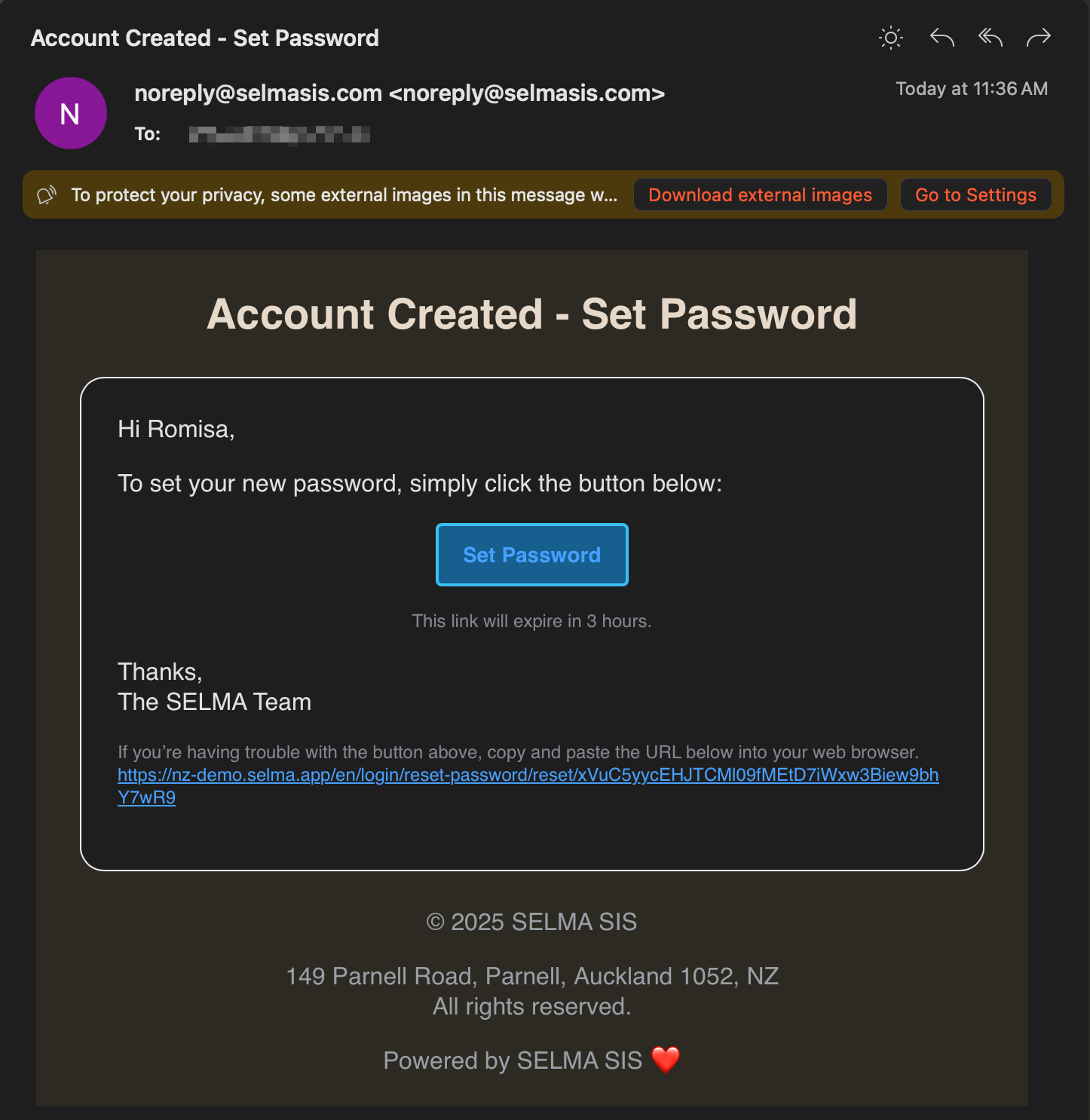Open Go to Settings button

click(975, 195)
